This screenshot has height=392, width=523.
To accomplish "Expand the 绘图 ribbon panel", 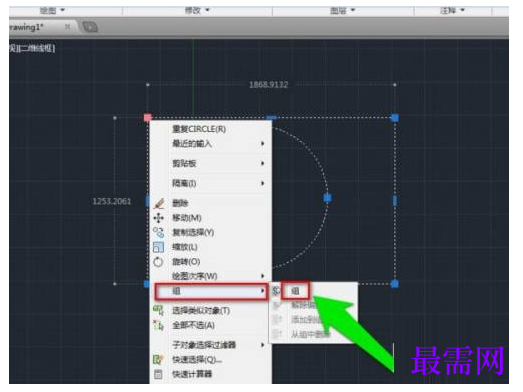I will coord(52,10).
